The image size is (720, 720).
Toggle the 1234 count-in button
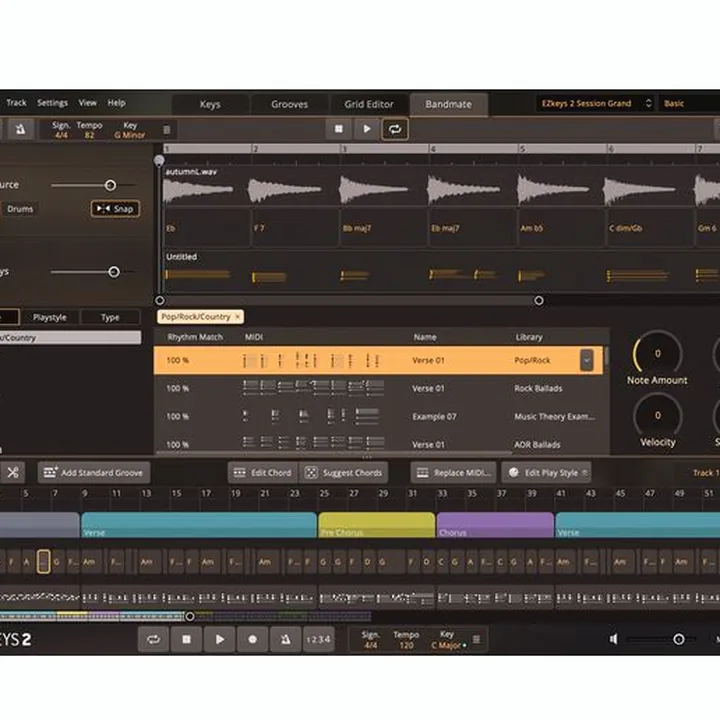tap(318, 639)
